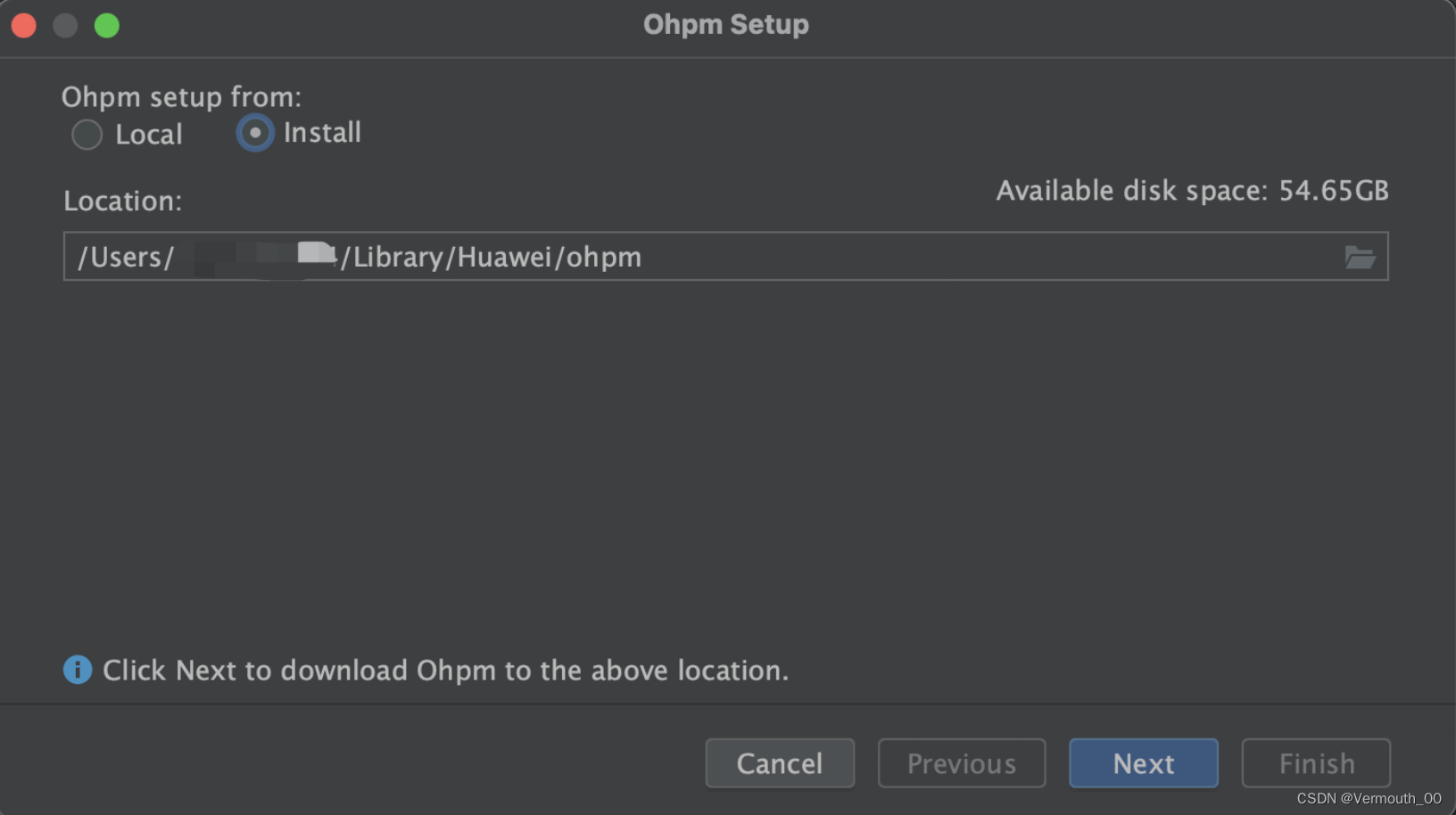Screen dimensions: 1456x815
Task: Select the Local radio button
Action: coord(87,135)
